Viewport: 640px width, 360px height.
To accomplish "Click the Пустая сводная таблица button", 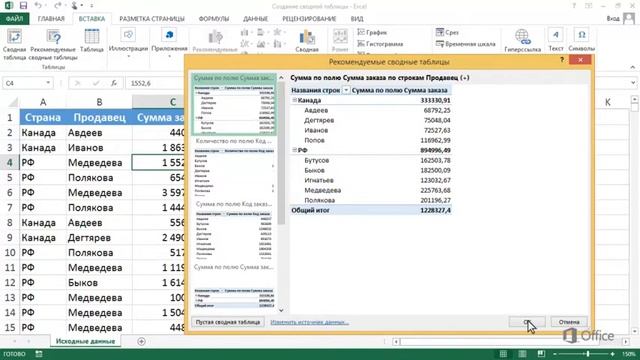I will click(x=228, y=322).
